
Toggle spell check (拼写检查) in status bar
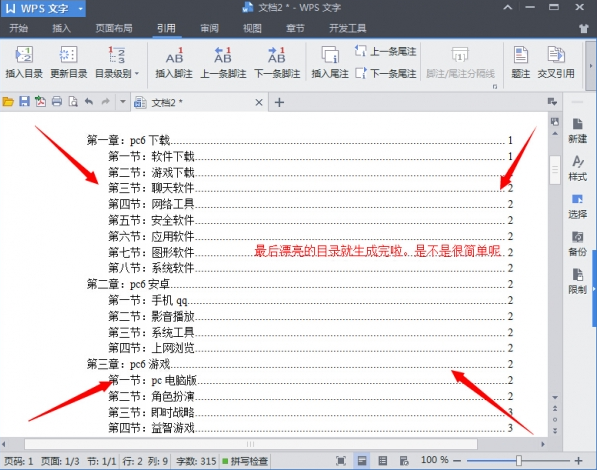point(245,461)
